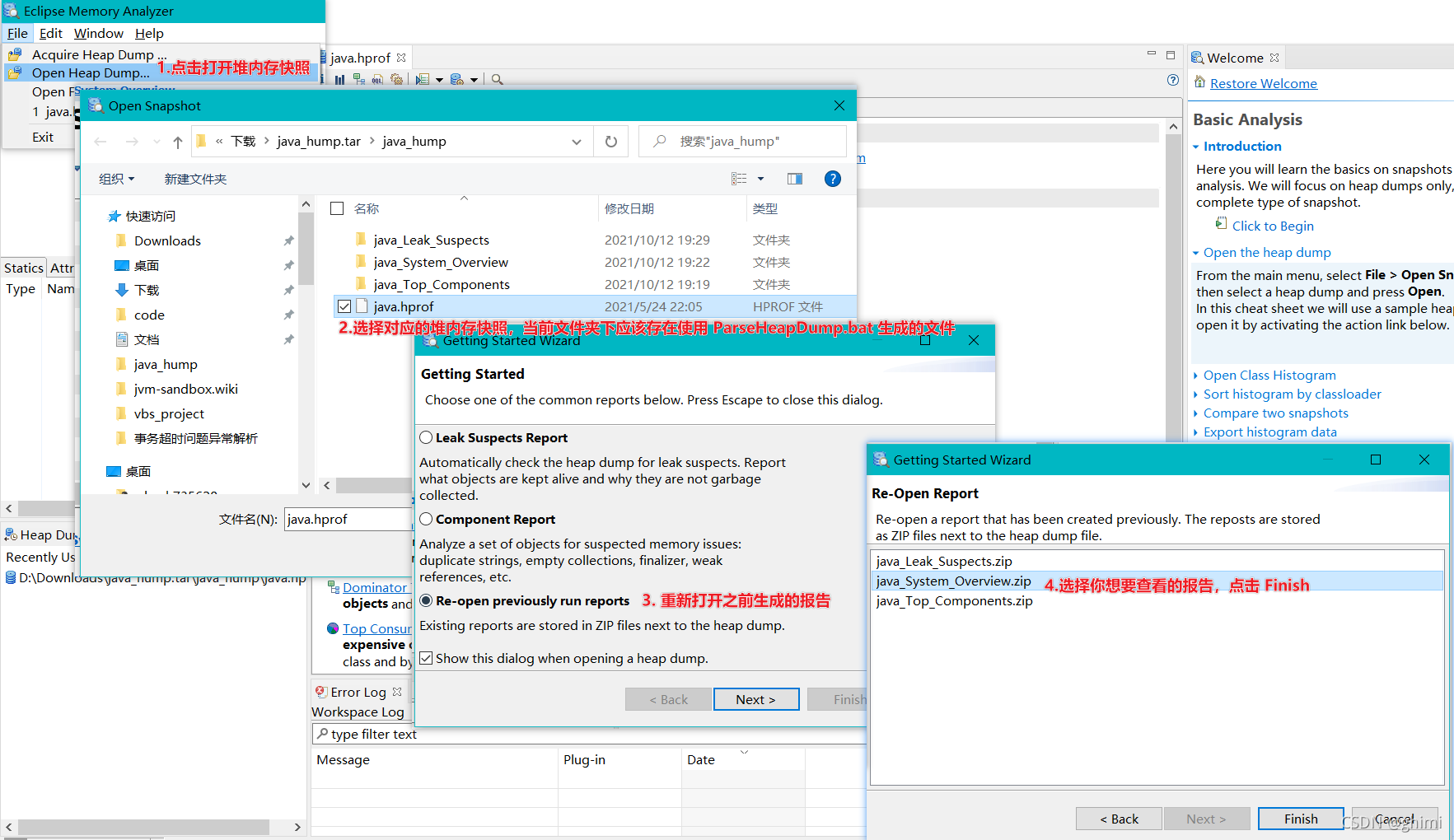This screenshot has height=840, width=1454.
Task: Click the thread overview gears icon
Action: pyautogui.click(x=397, y=80)
